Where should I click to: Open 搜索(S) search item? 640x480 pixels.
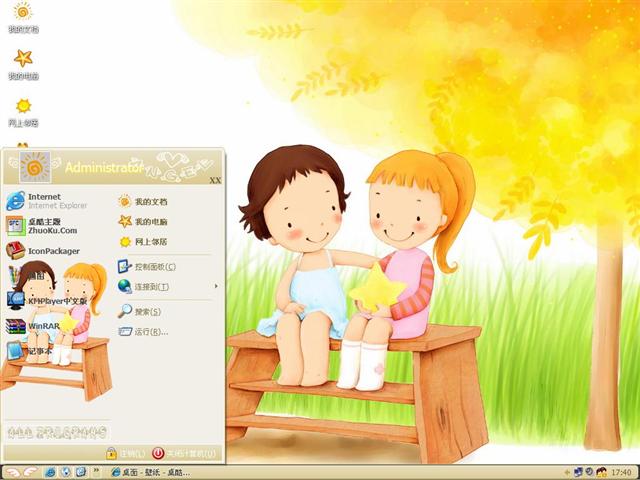coord(139,311)
